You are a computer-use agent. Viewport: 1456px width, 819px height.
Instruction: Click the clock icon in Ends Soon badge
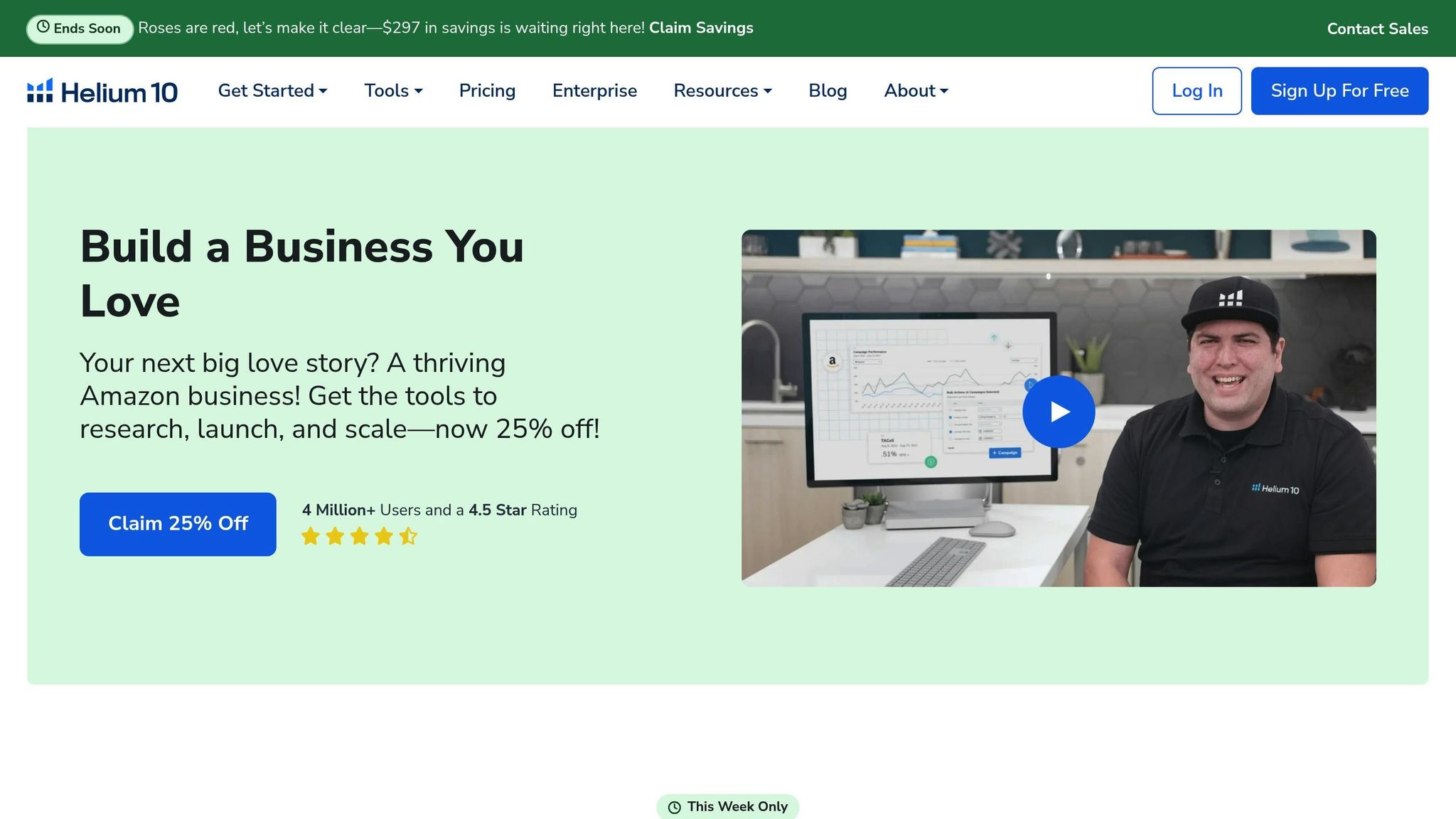[43, 27]
